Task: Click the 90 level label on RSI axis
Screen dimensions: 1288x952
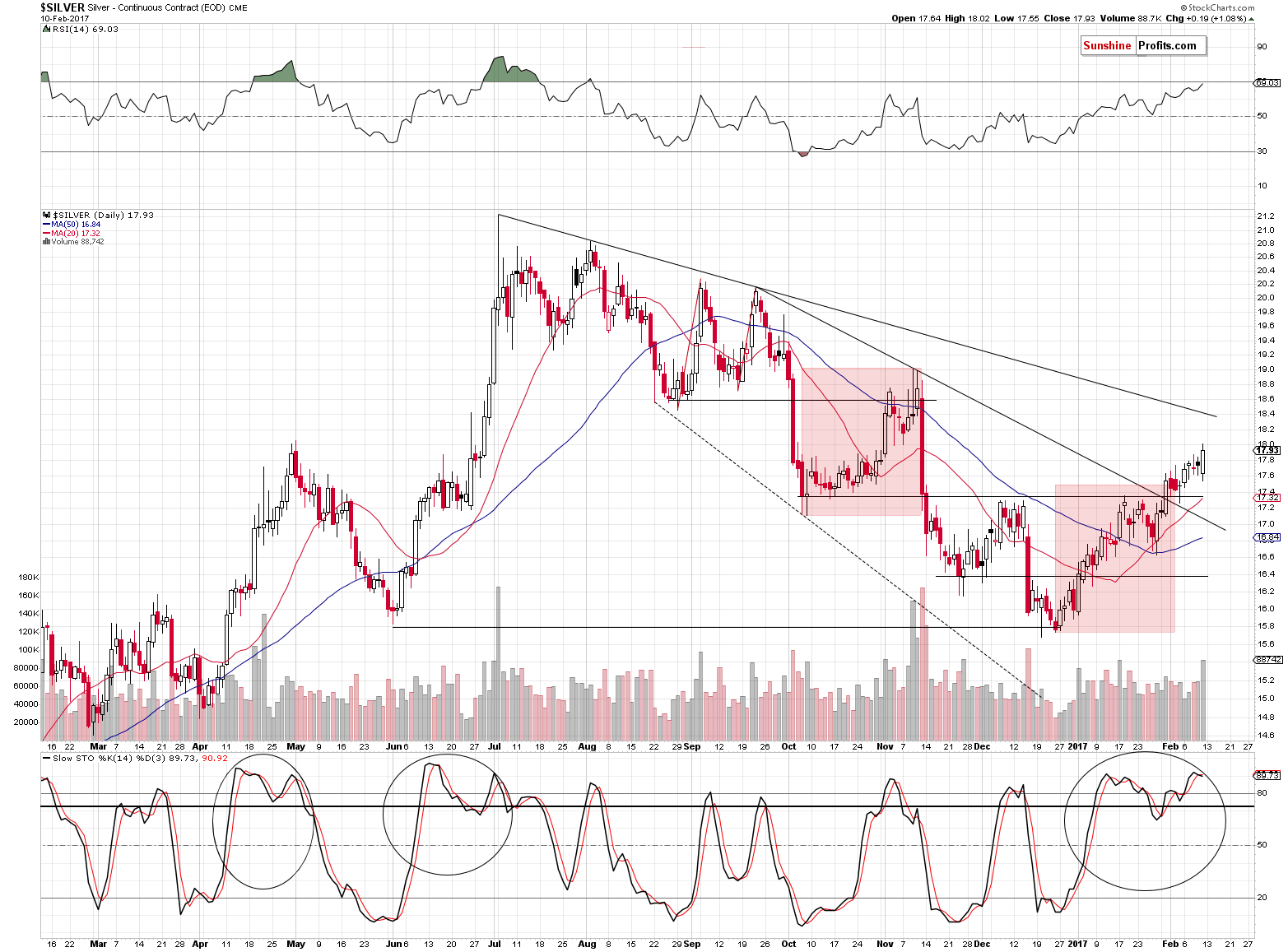Action: [1262, 47]
